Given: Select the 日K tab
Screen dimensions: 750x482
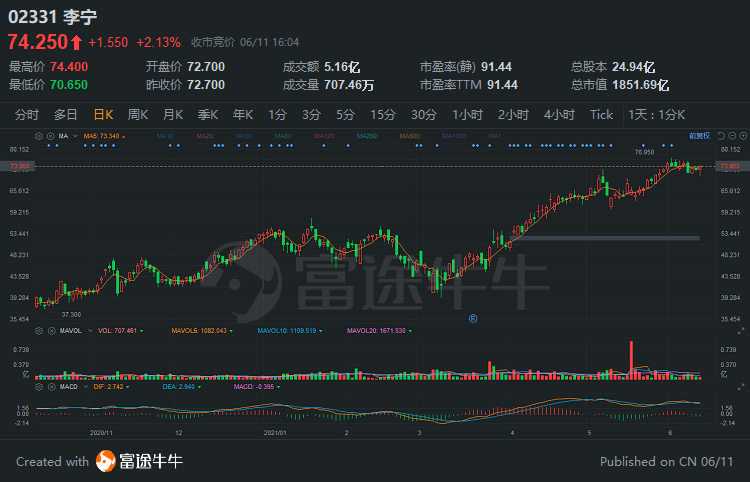Looking at the screenshot, I should 103,115.
